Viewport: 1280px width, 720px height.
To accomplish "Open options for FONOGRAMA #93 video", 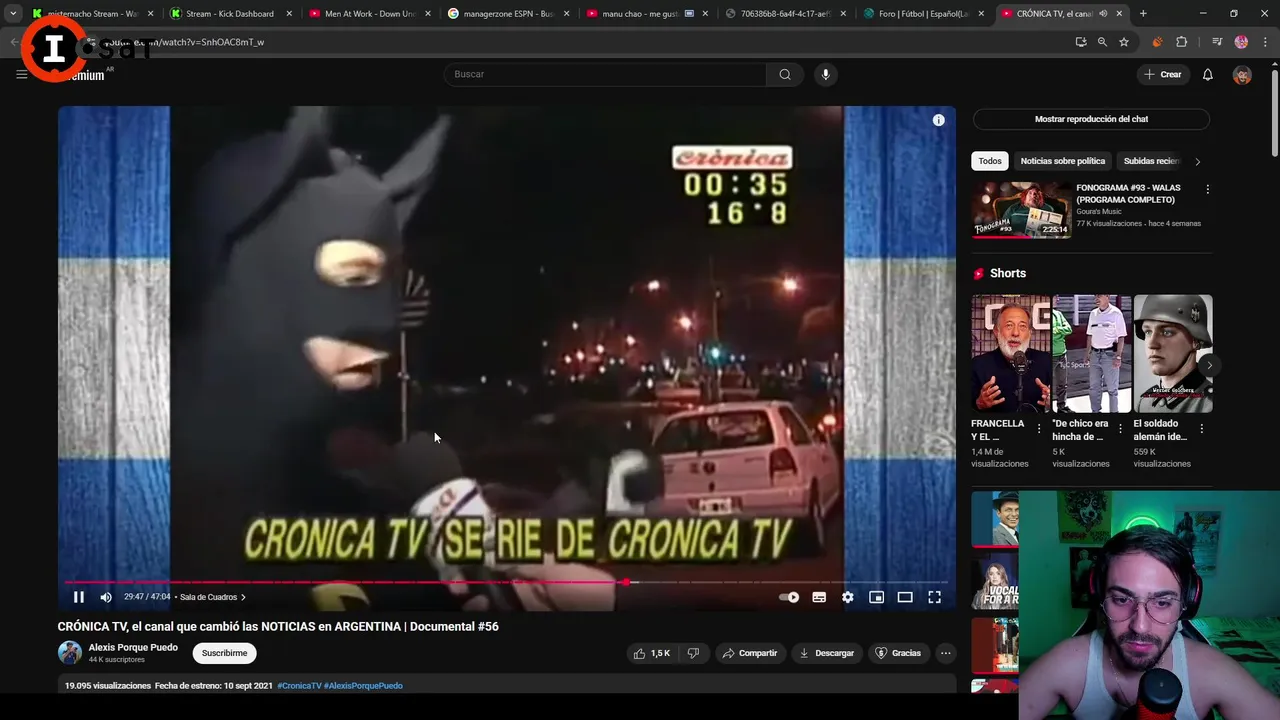I will [x=1207, y=189].
